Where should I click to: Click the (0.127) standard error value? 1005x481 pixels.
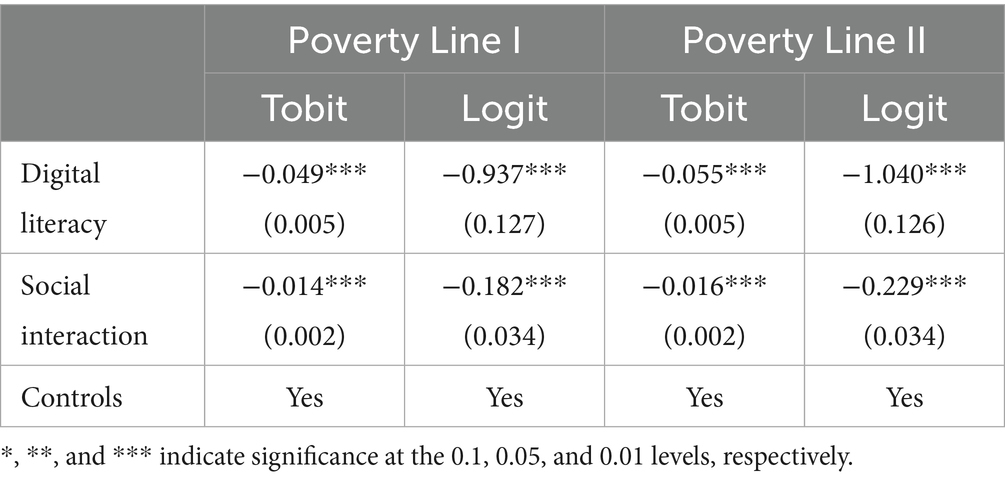tap(504, 223)
